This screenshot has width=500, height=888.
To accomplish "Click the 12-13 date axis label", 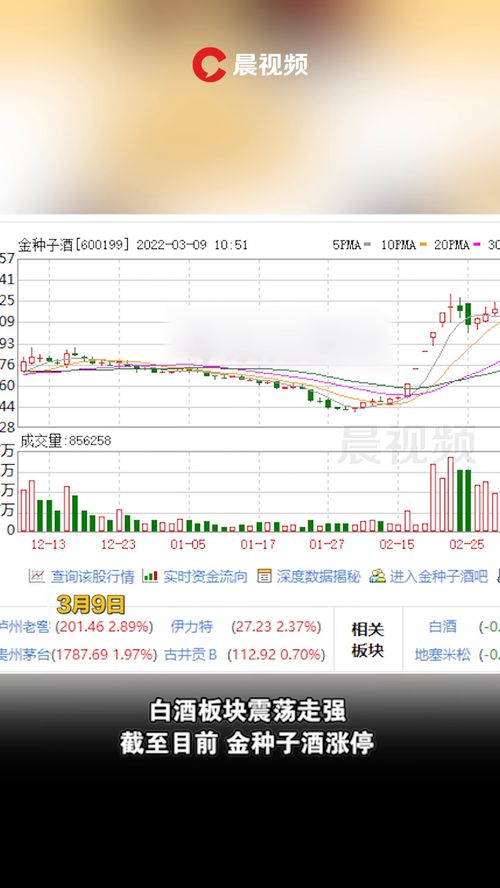I will [x=48, y=544].
